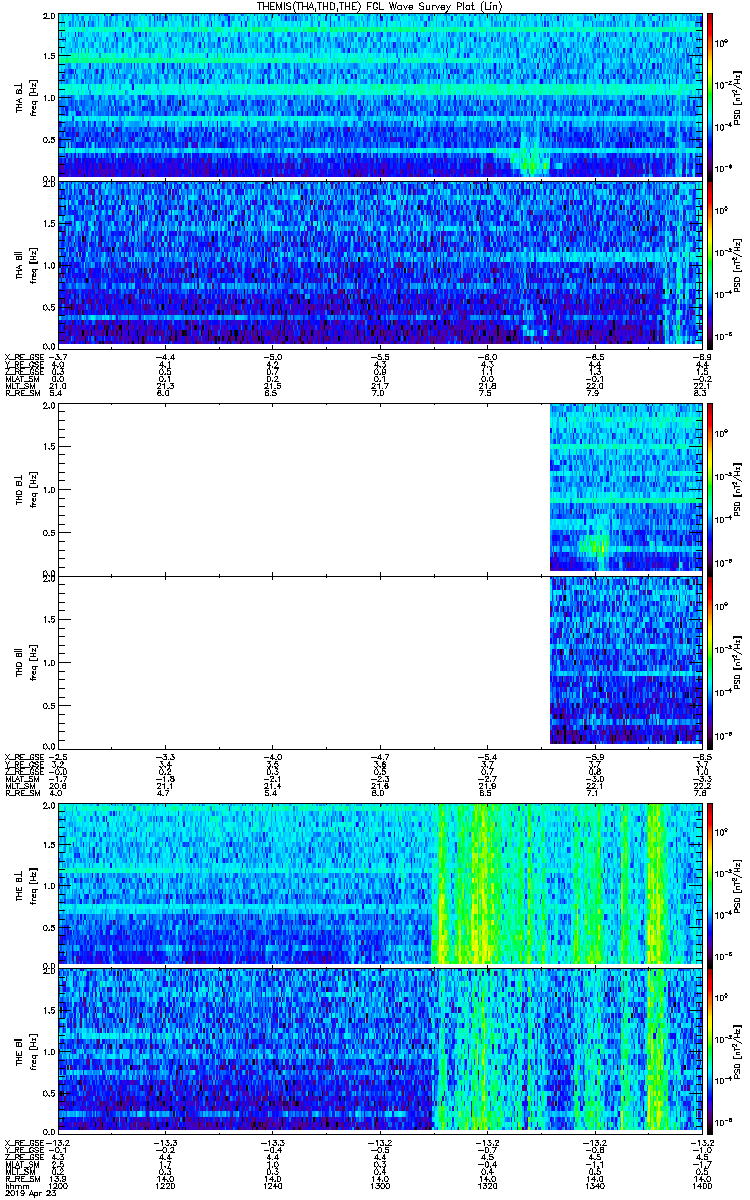This screenshot has width=750, height=1200.
Task: Select the THA B-perpendicular color bar
Action: point(711,95)
